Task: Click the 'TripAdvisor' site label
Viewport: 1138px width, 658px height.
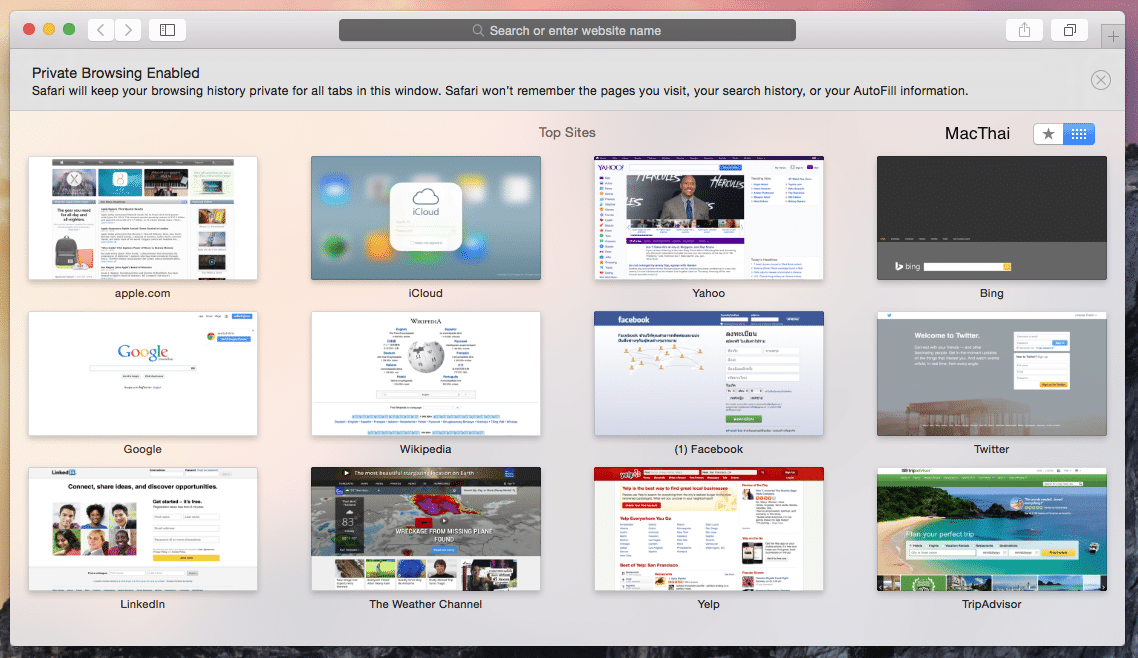Action: click(x=991, y=604)
